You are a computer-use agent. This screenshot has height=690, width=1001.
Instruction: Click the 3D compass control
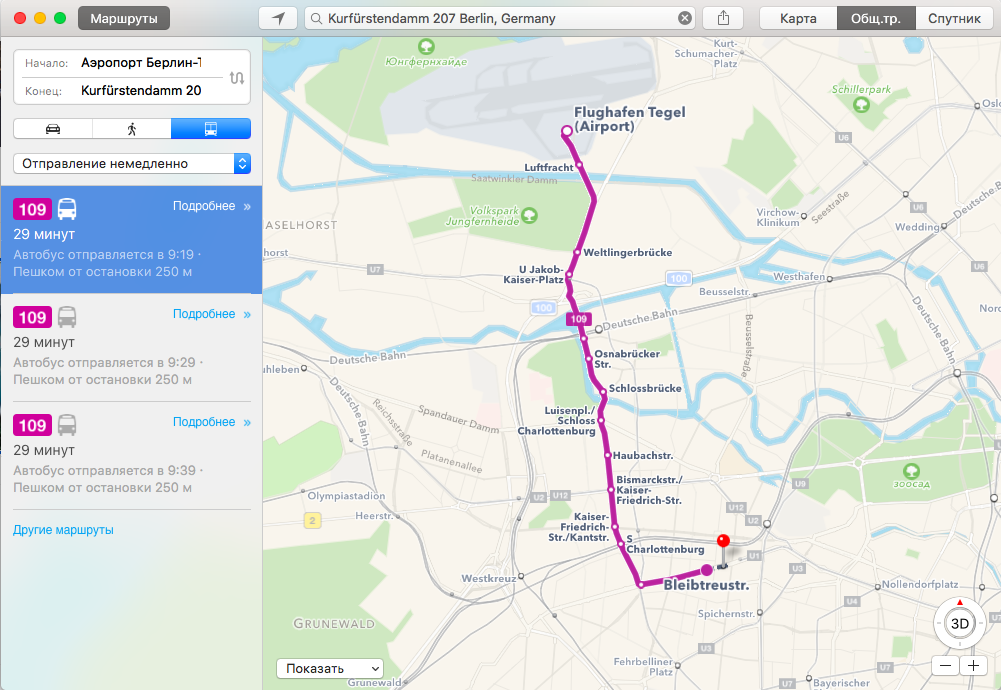960,624
